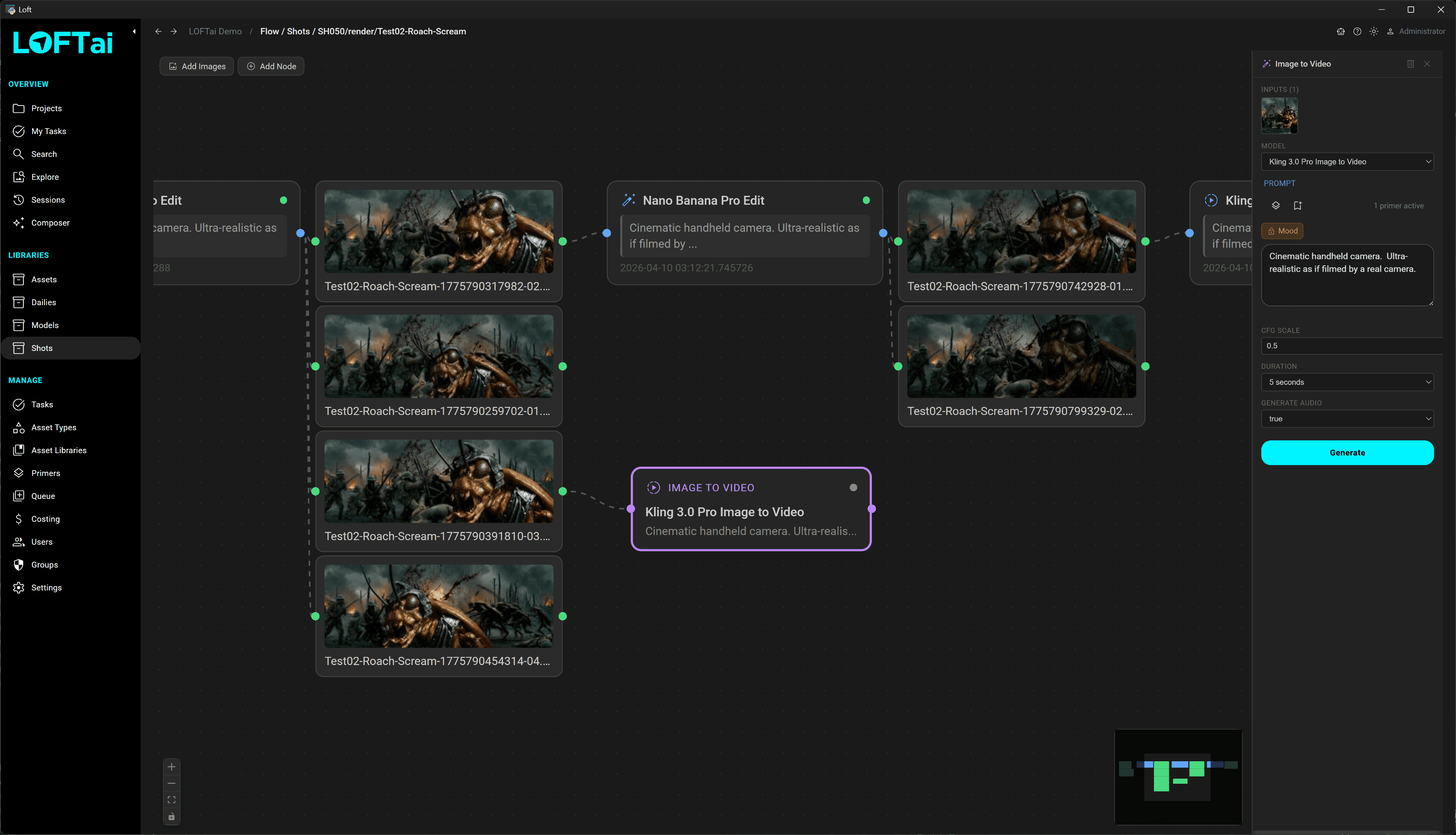Navigate back with the left arrow

[x=158, y=31]
